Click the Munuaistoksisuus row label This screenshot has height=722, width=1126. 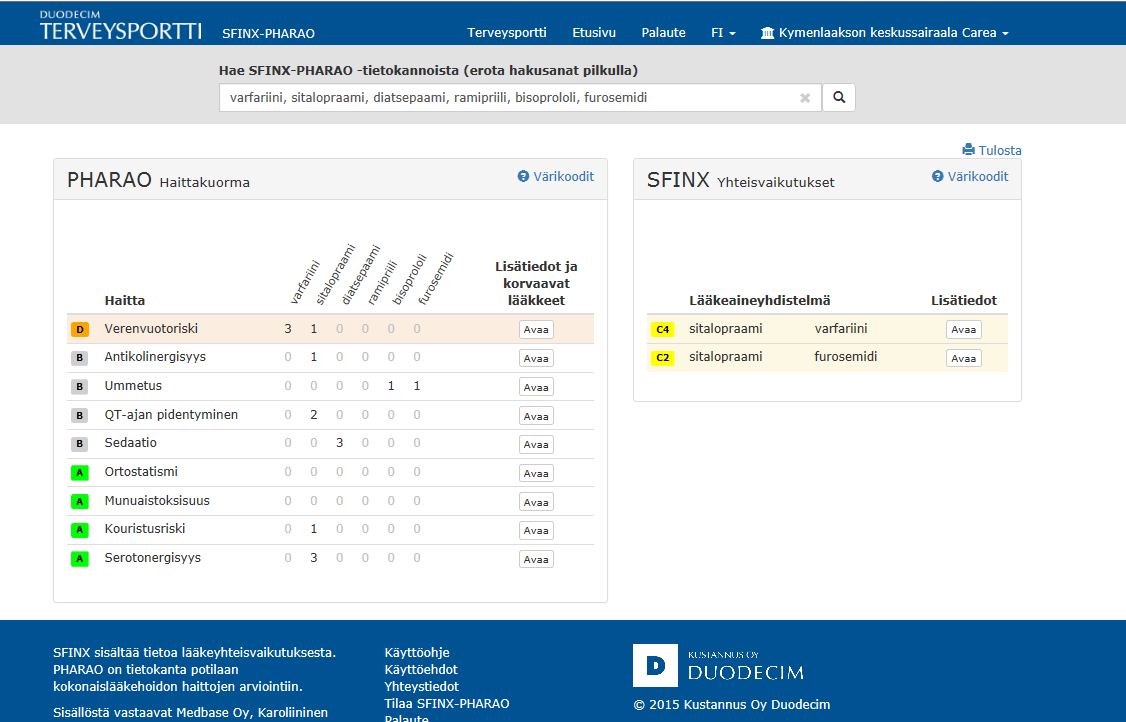[157, 500]
